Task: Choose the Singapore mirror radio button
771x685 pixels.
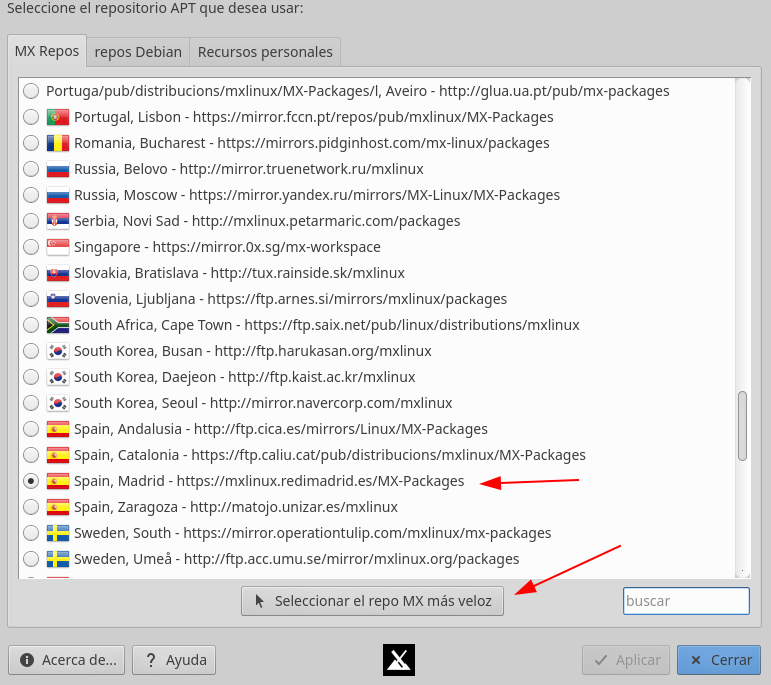Action: point(31,247)
